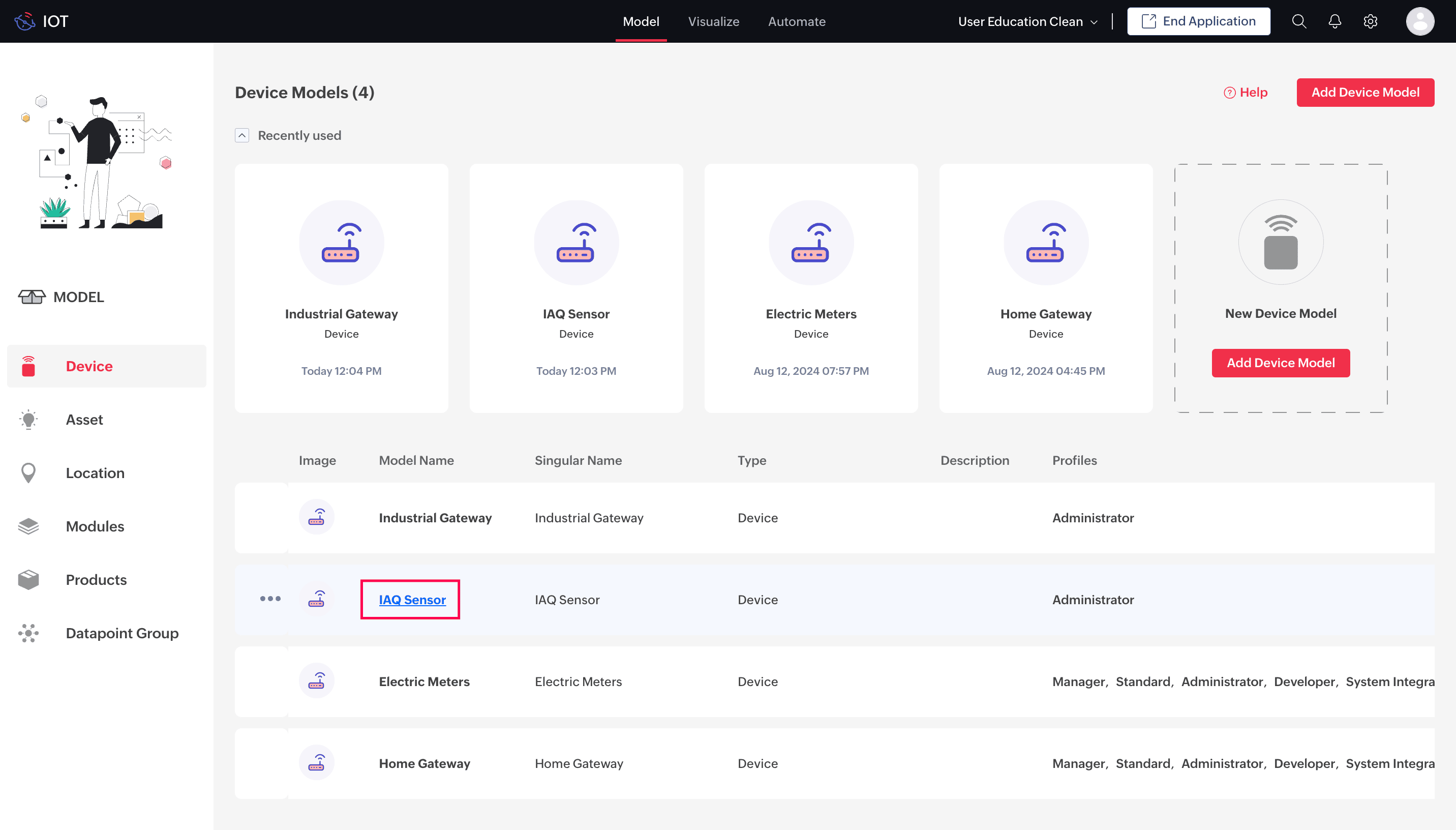The width and height of the screenshot is (1456, 830).
Task: Open the Asset sidebar item
Action: coord(84,420)
